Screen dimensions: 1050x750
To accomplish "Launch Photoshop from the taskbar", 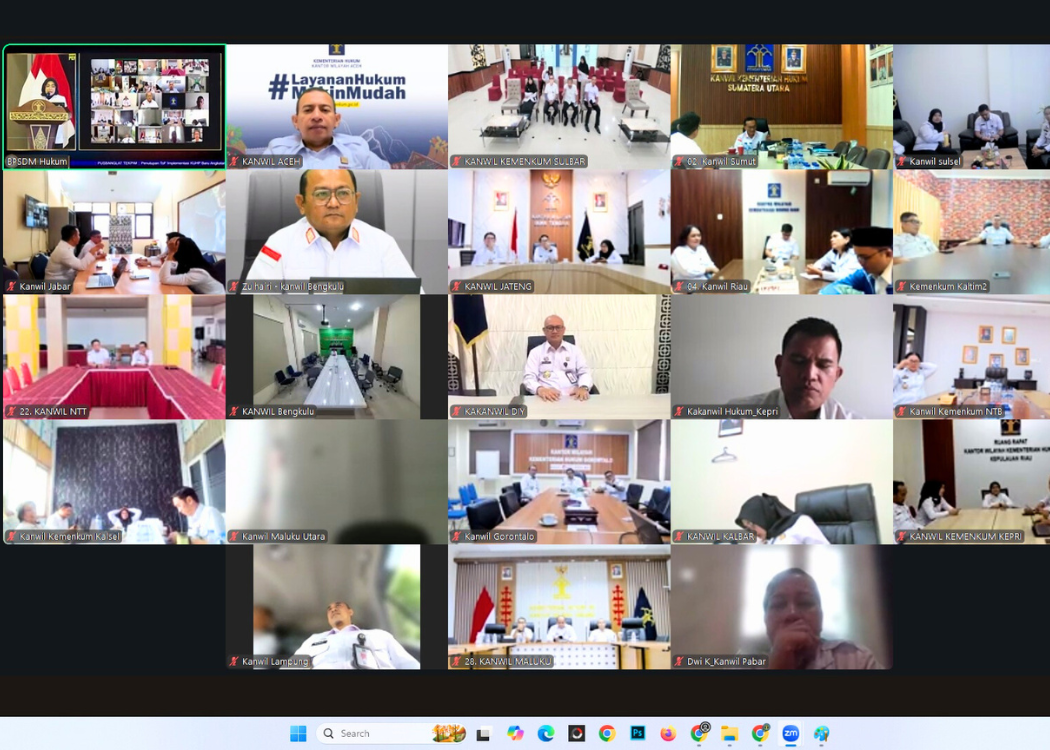I will pyautogui.click(x=637, y=733).
